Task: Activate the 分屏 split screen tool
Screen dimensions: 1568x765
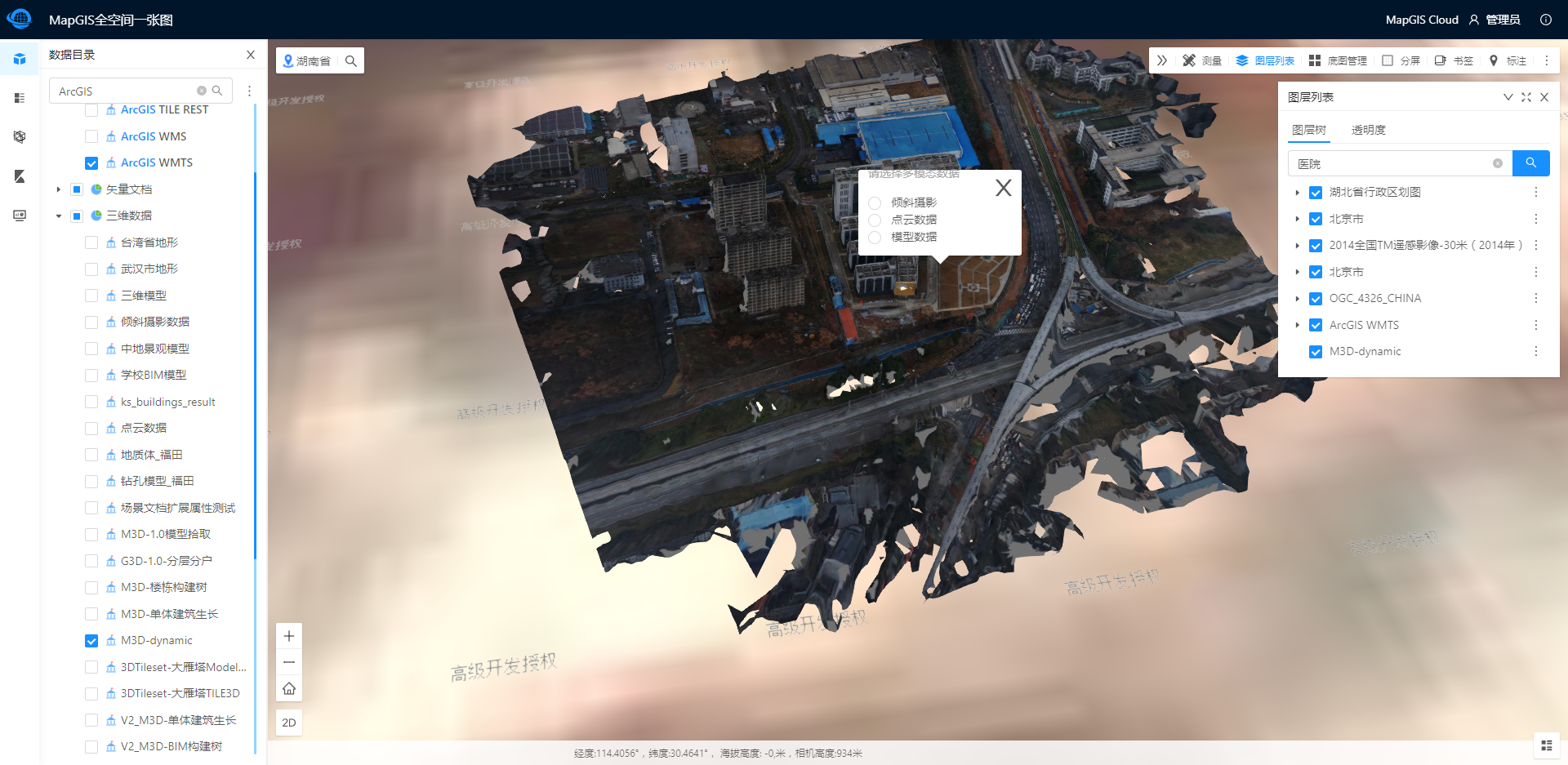Action: (1401, 60)
